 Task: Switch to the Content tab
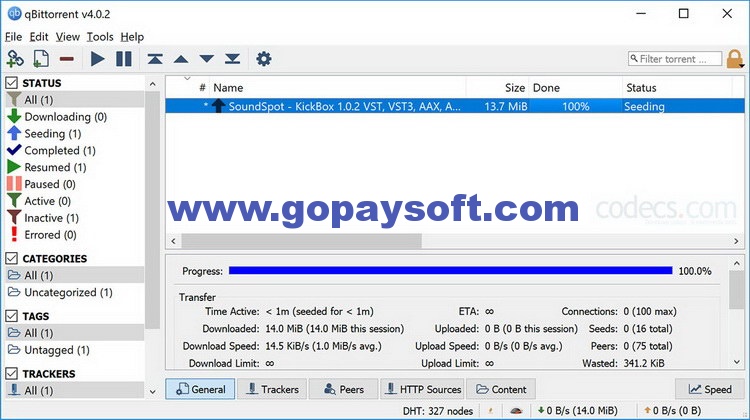[501, 389]
